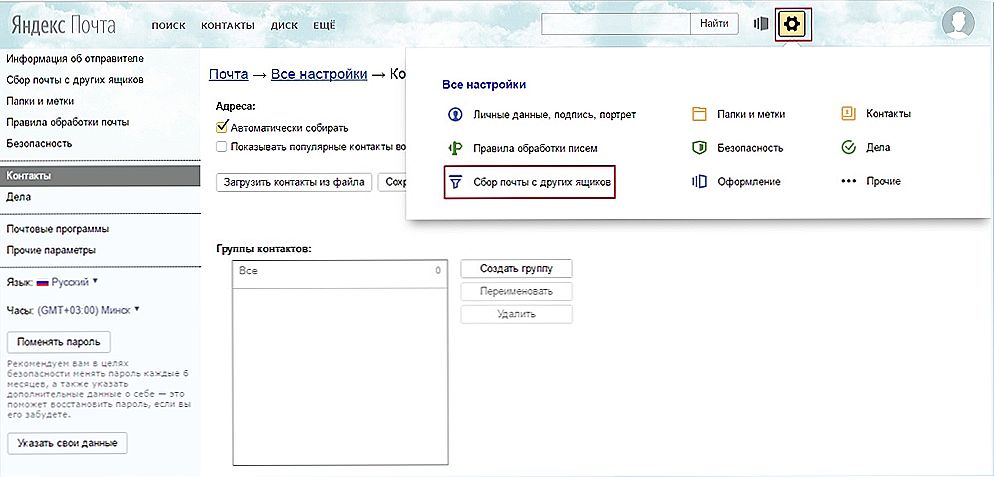Click the folders and labels icon
Image resolution: width=994 pixels, height=477 pixels.
(699, 114)
